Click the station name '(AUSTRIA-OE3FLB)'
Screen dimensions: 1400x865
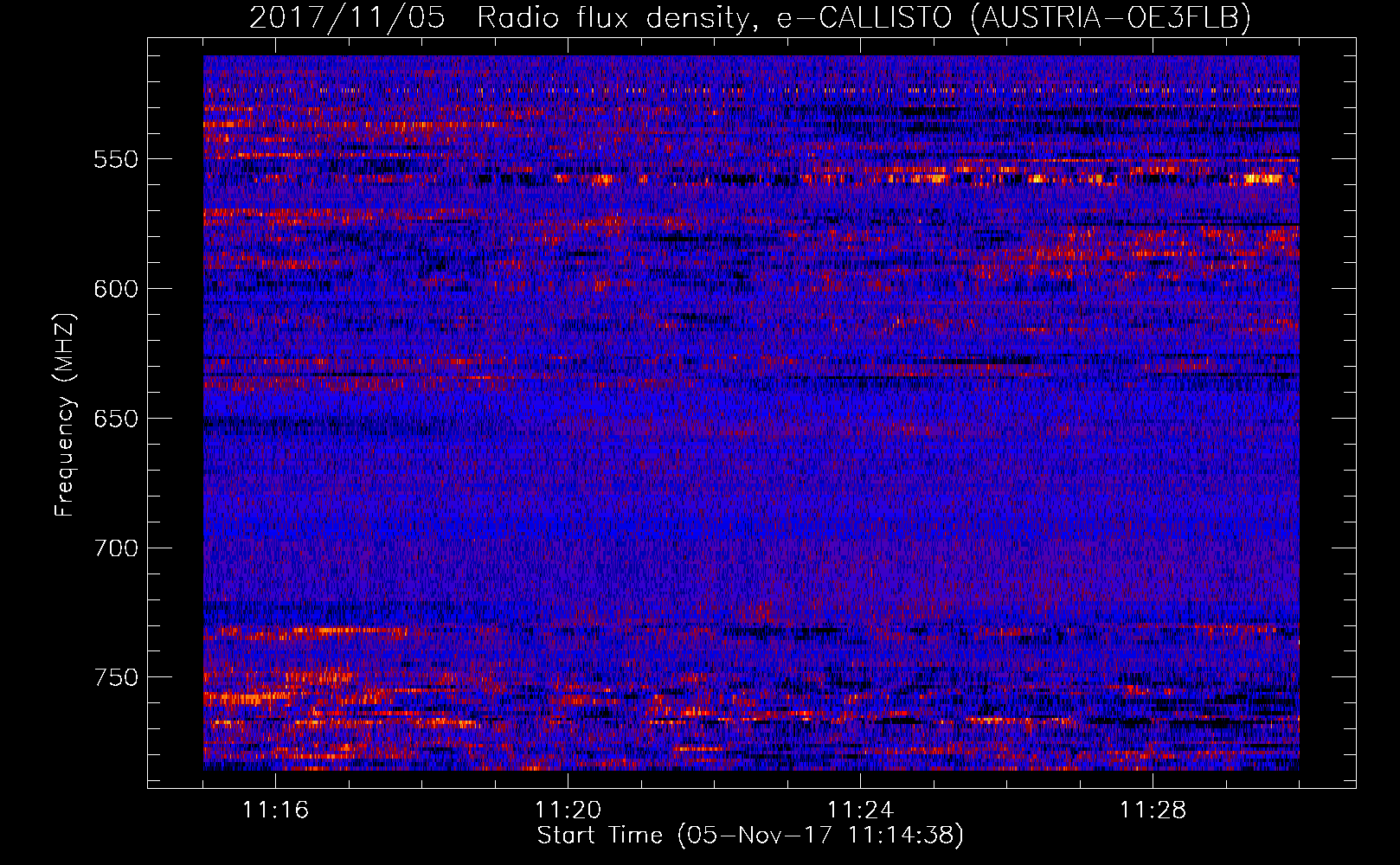pyautogui.click(x=1111, y=17)
